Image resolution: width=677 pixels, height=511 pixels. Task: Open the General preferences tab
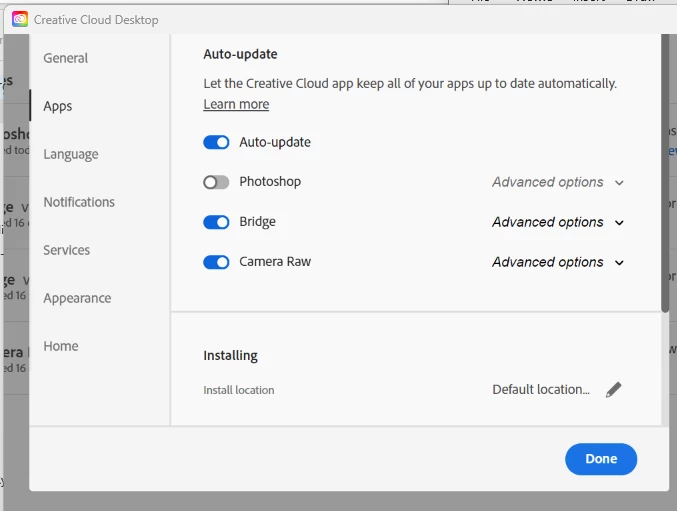pos(66,58)
